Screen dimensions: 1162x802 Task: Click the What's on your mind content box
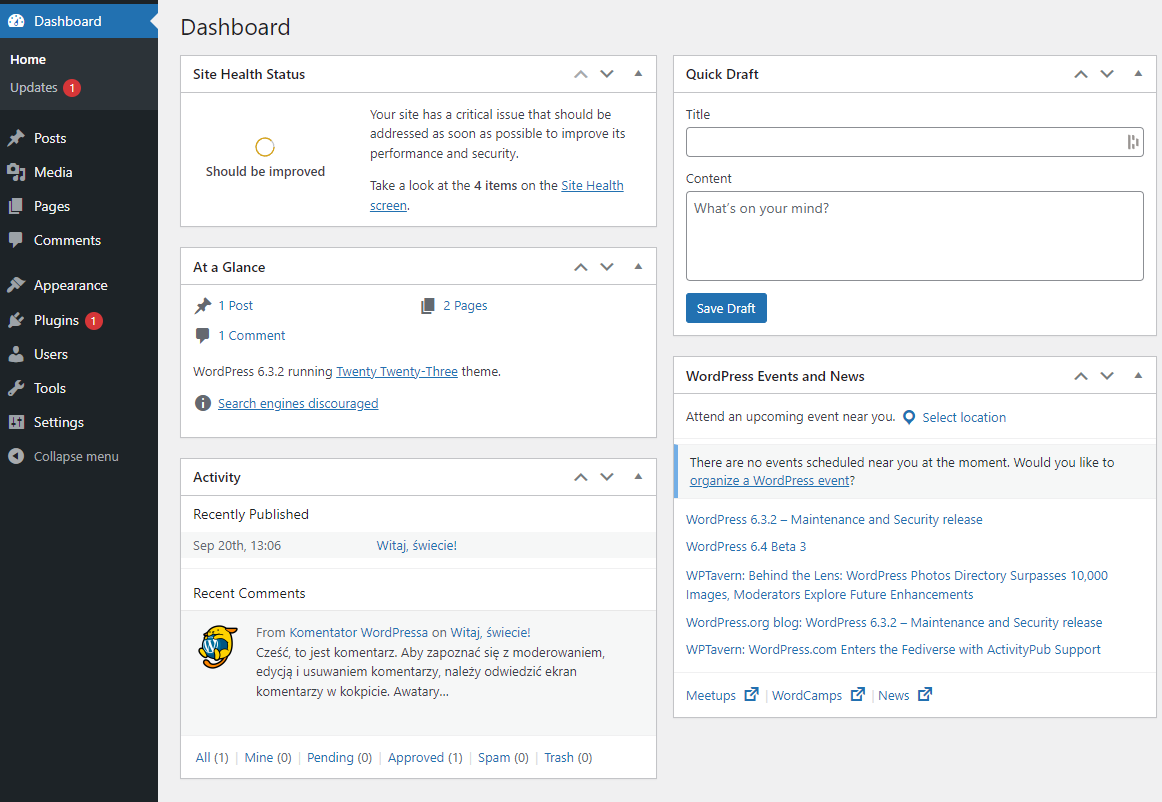914,236
